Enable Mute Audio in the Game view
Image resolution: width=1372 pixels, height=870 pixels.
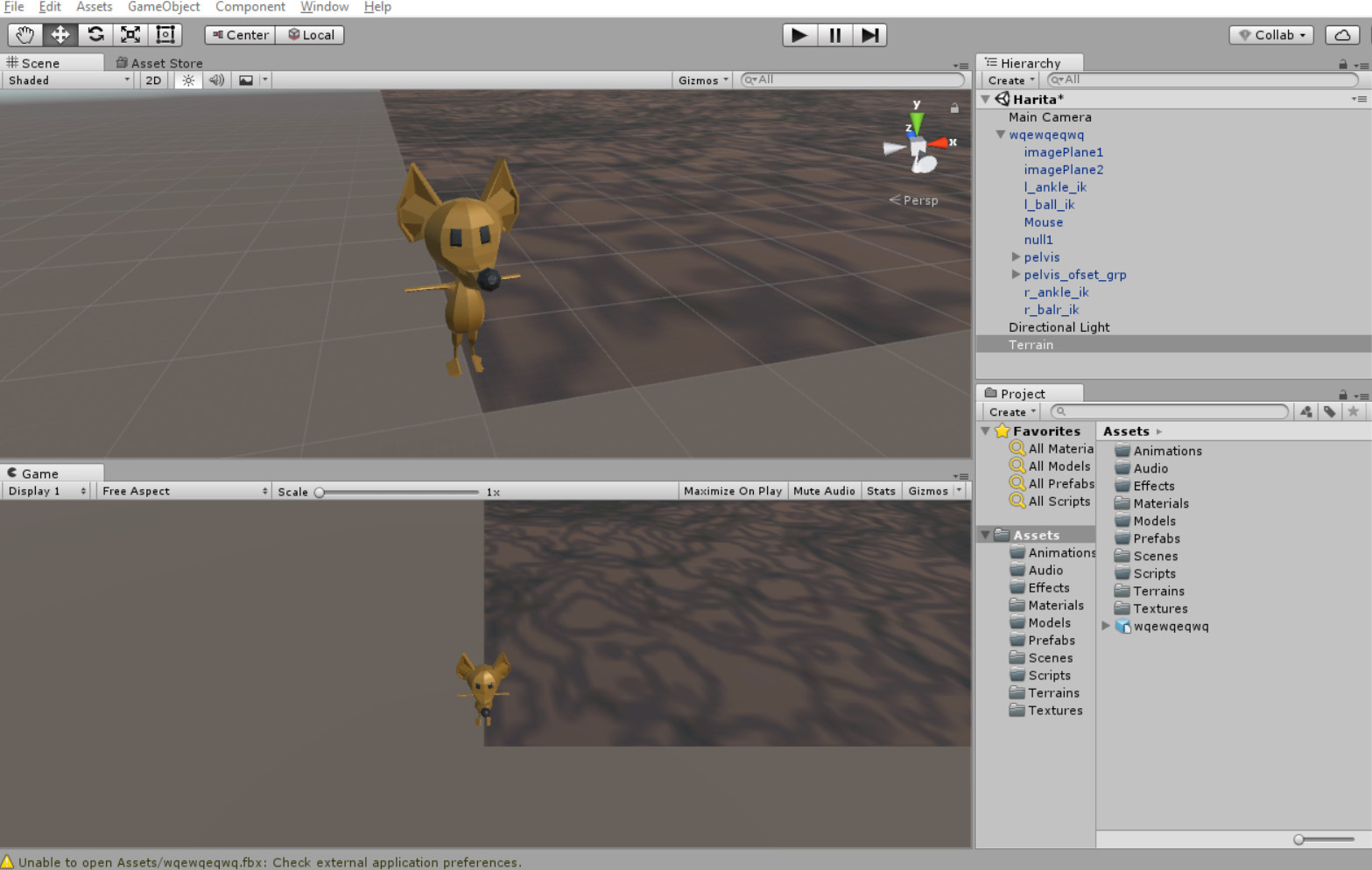[x=823, y=490]
